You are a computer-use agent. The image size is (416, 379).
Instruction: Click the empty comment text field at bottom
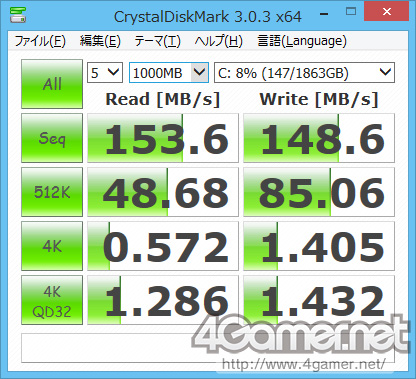click(208, 348)
